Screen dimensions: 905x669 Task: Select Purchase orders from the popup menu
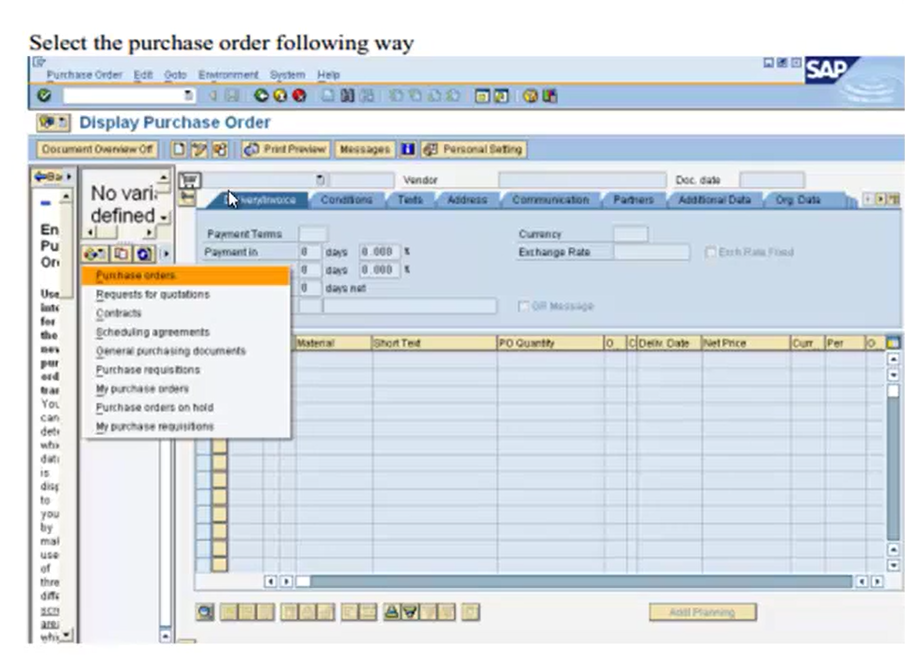(186, 276)
